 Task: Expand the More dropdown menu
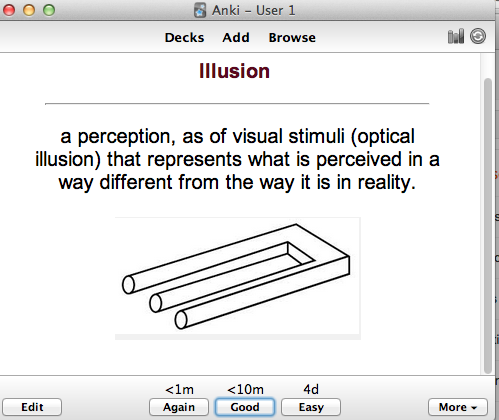click(x=458, y=407)
